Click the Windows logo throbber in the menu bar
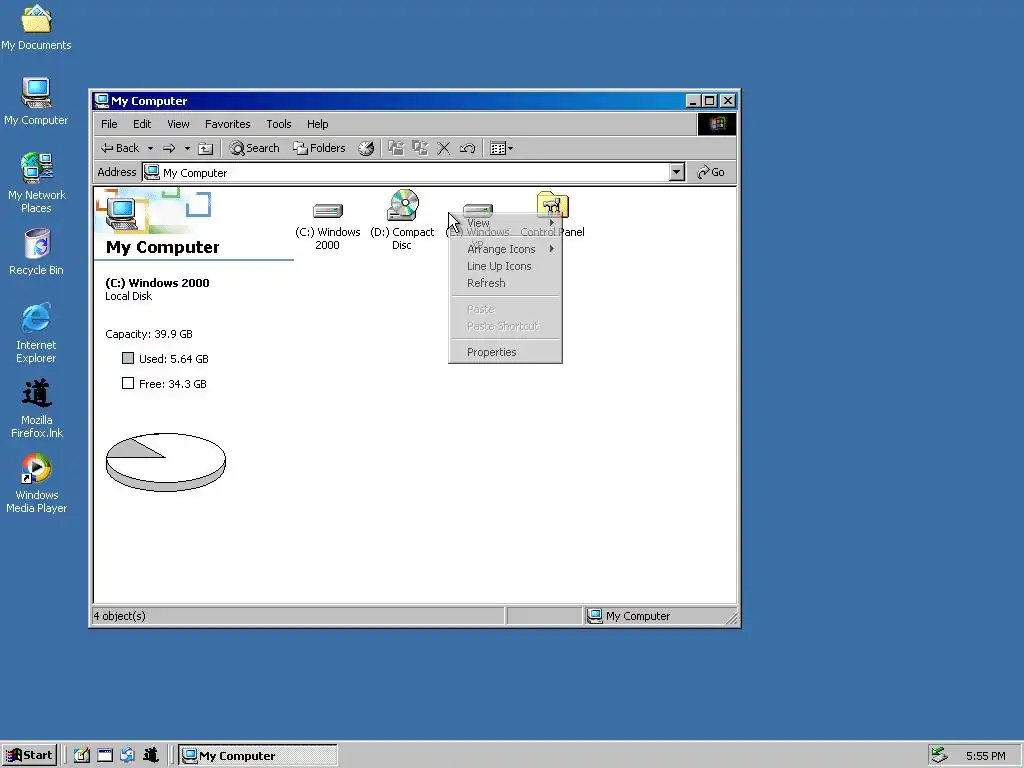Viewport: 1024px width, 768px height. (x=717, y=124)
